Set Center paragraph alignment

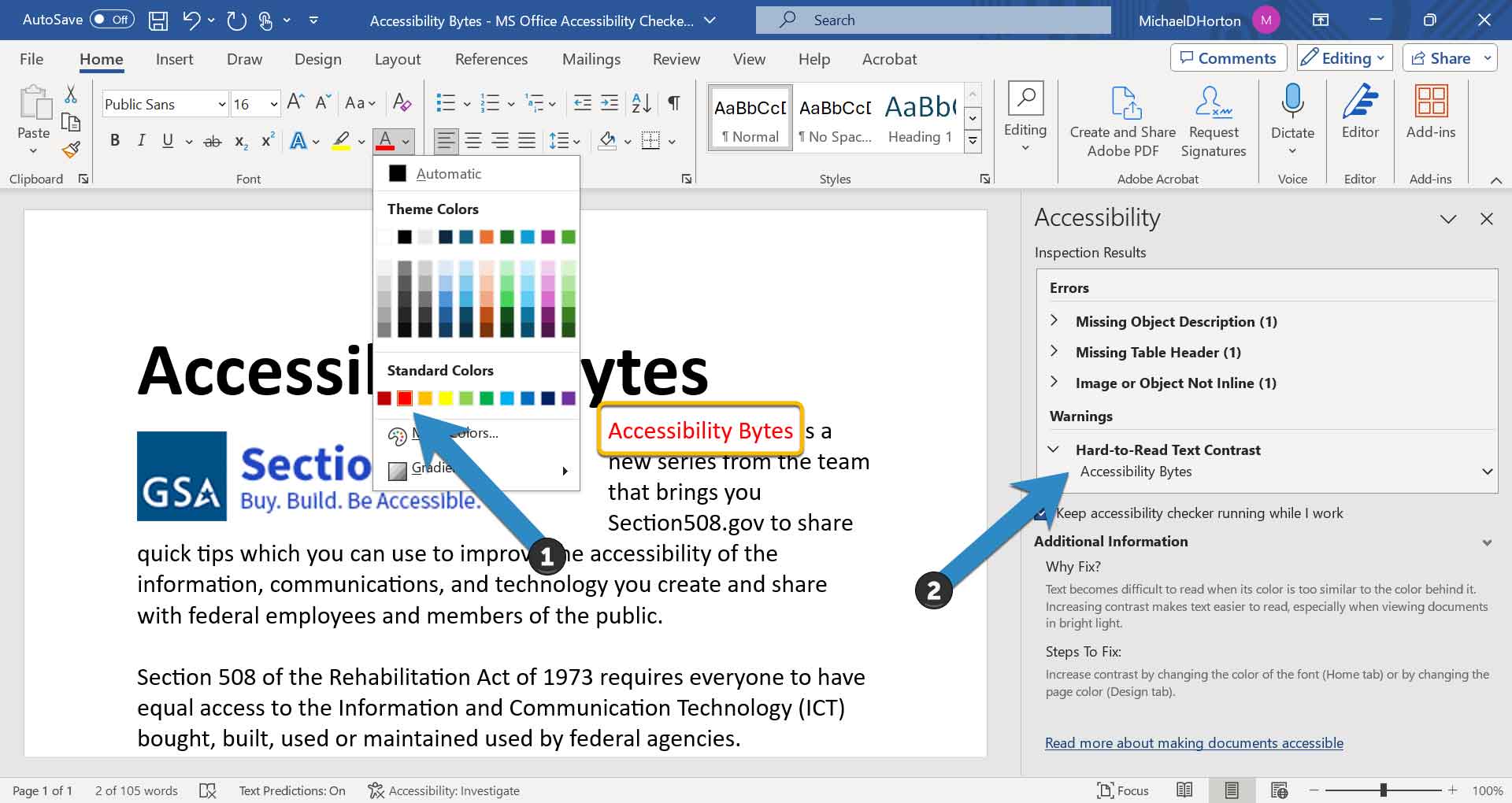[x=472, y=142]
